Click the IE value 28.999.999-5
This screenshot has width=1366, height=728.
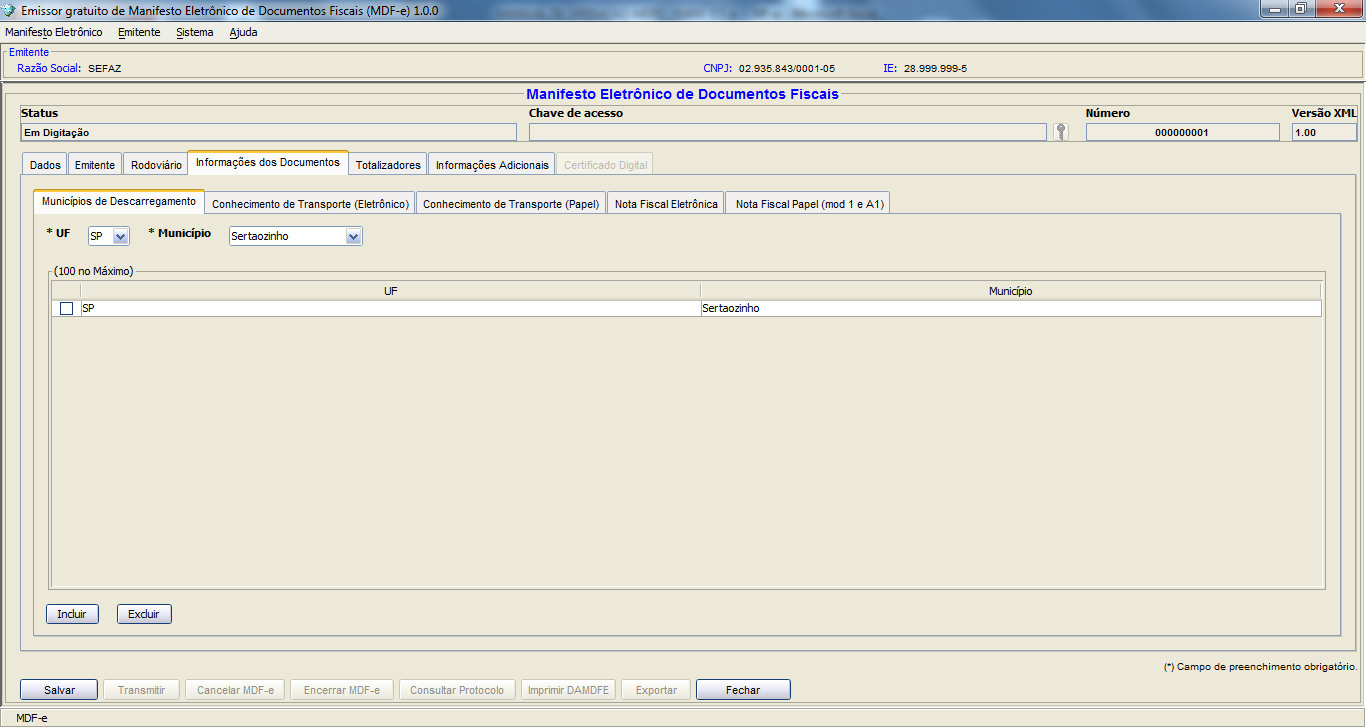pyautogui.click(x=935, y=68)
